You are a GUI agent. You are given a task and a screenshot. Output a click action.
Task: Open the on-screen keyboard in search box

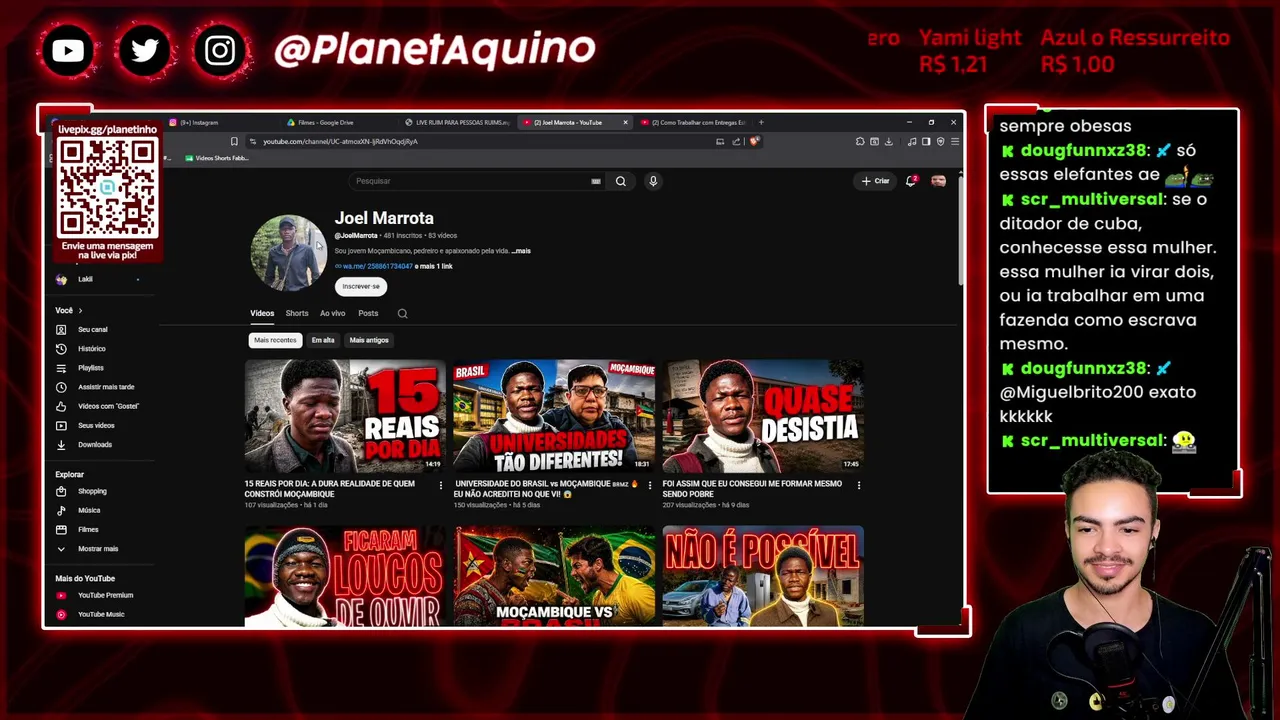596,181
